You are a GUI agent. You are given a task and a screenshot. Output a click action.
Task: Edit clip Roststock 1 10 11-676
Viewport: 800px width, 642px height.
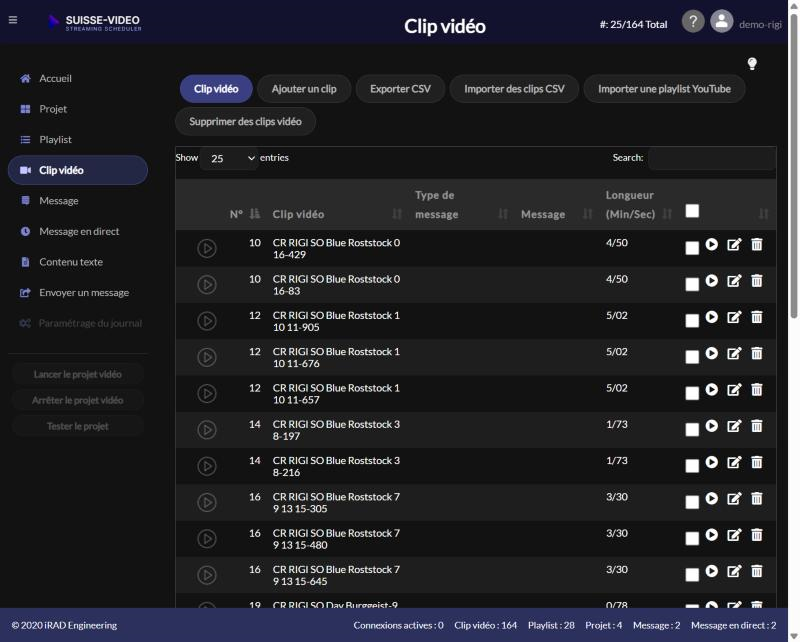tap(734, 353)
